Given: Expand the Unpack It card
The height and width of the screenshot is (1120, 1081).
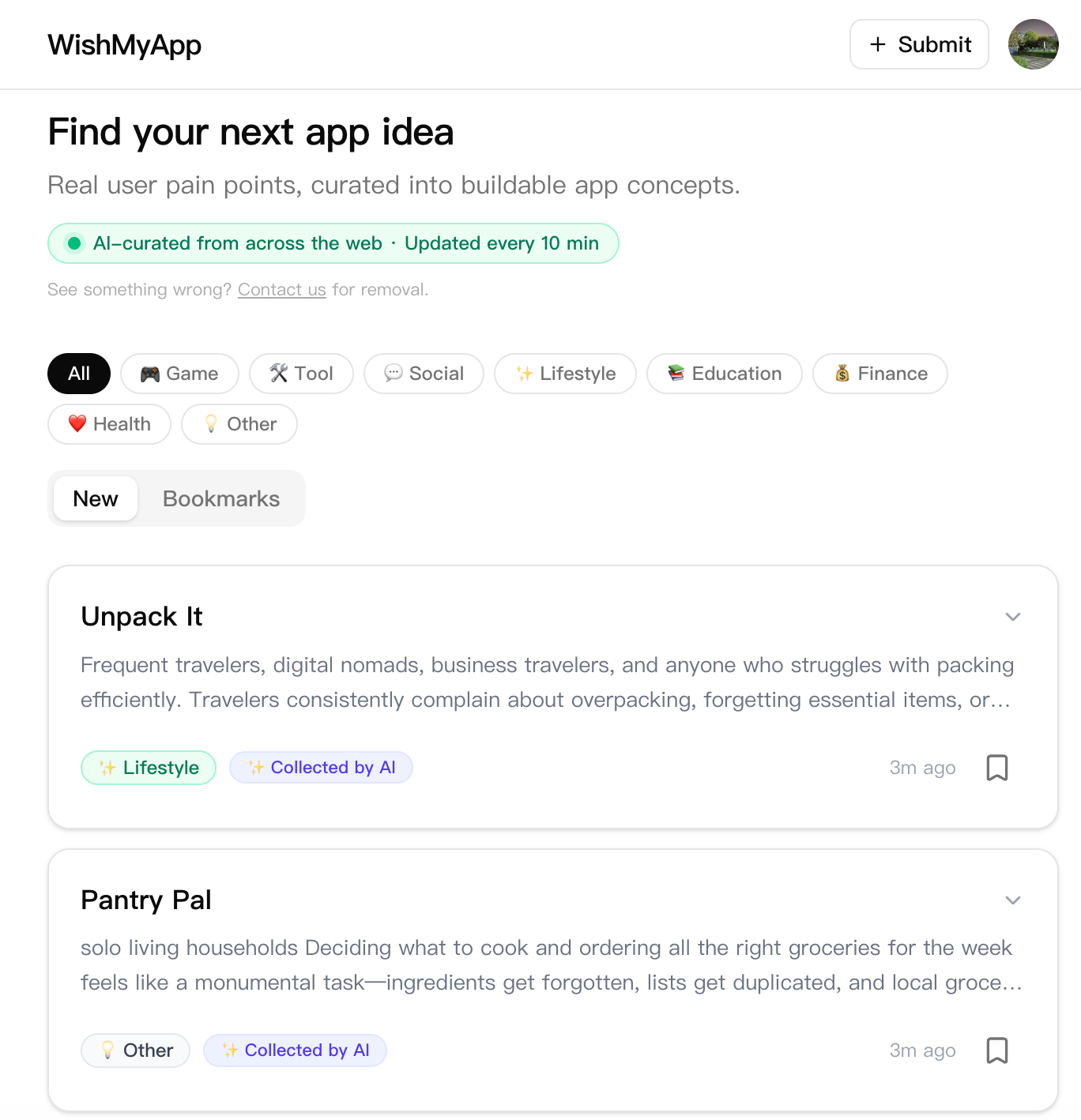Looking at the screenshot, I should click(1012, 616).
